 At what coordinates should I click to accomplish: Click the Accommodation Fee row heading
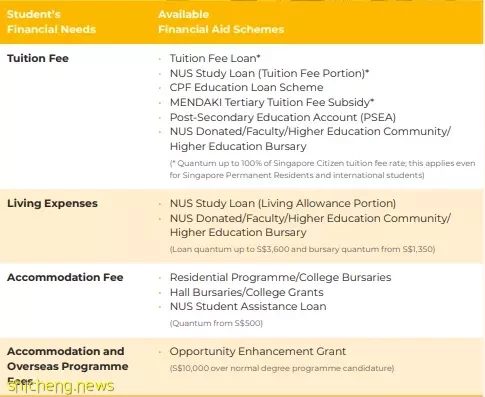click(65, 277)
